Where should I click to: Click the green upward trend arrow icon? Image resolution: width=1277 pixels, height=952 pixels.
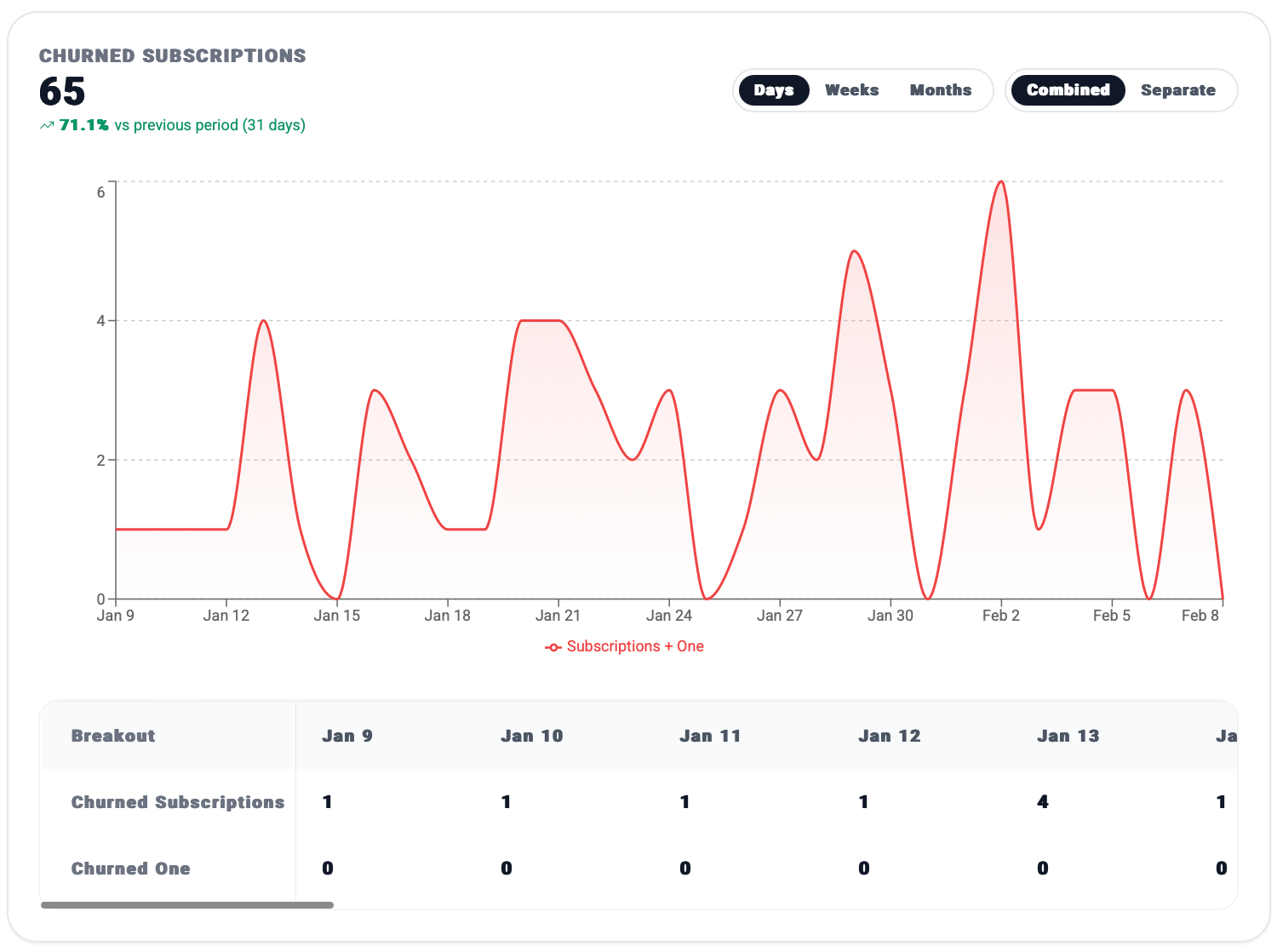[x=47, y=126]
